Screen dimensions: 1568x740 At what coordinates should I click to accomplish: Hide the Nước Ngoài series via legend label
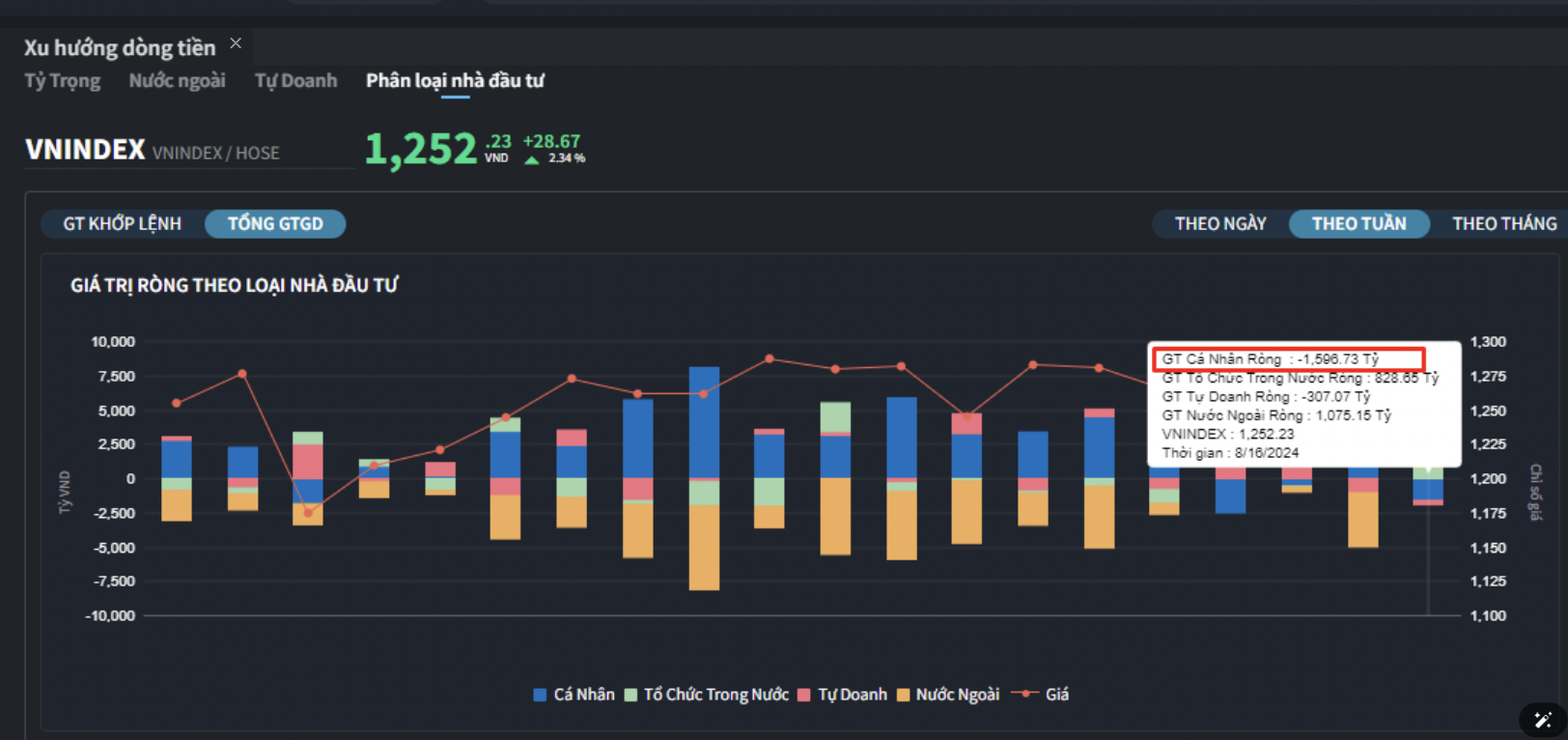[957, 695]
